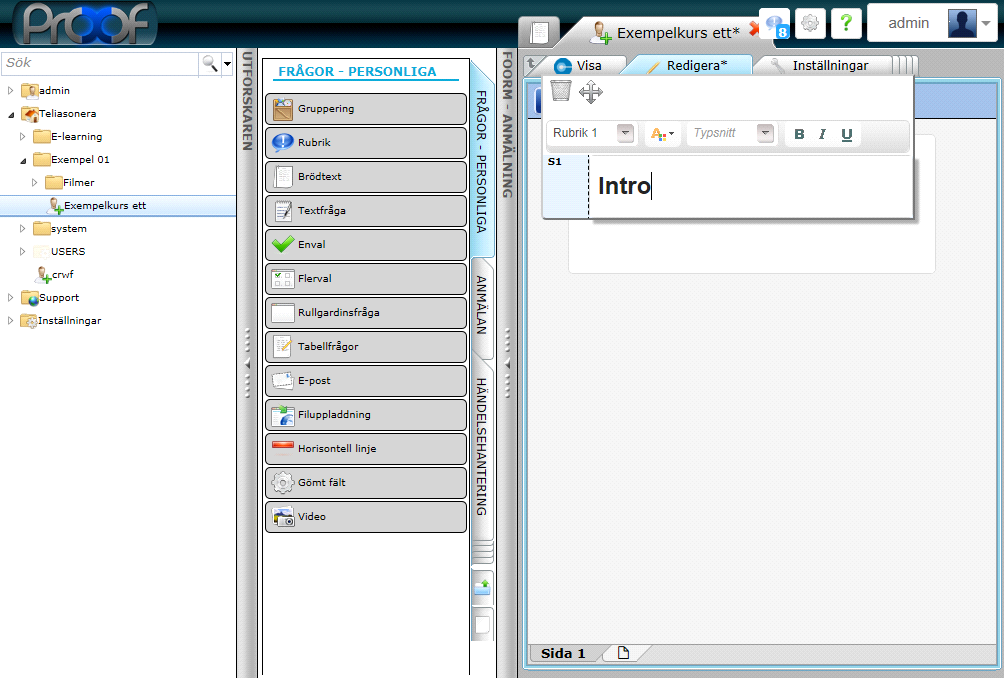Viewport: 1004px width, 678px height.
Task: Click the move element arrows icon
Action: 591,93
